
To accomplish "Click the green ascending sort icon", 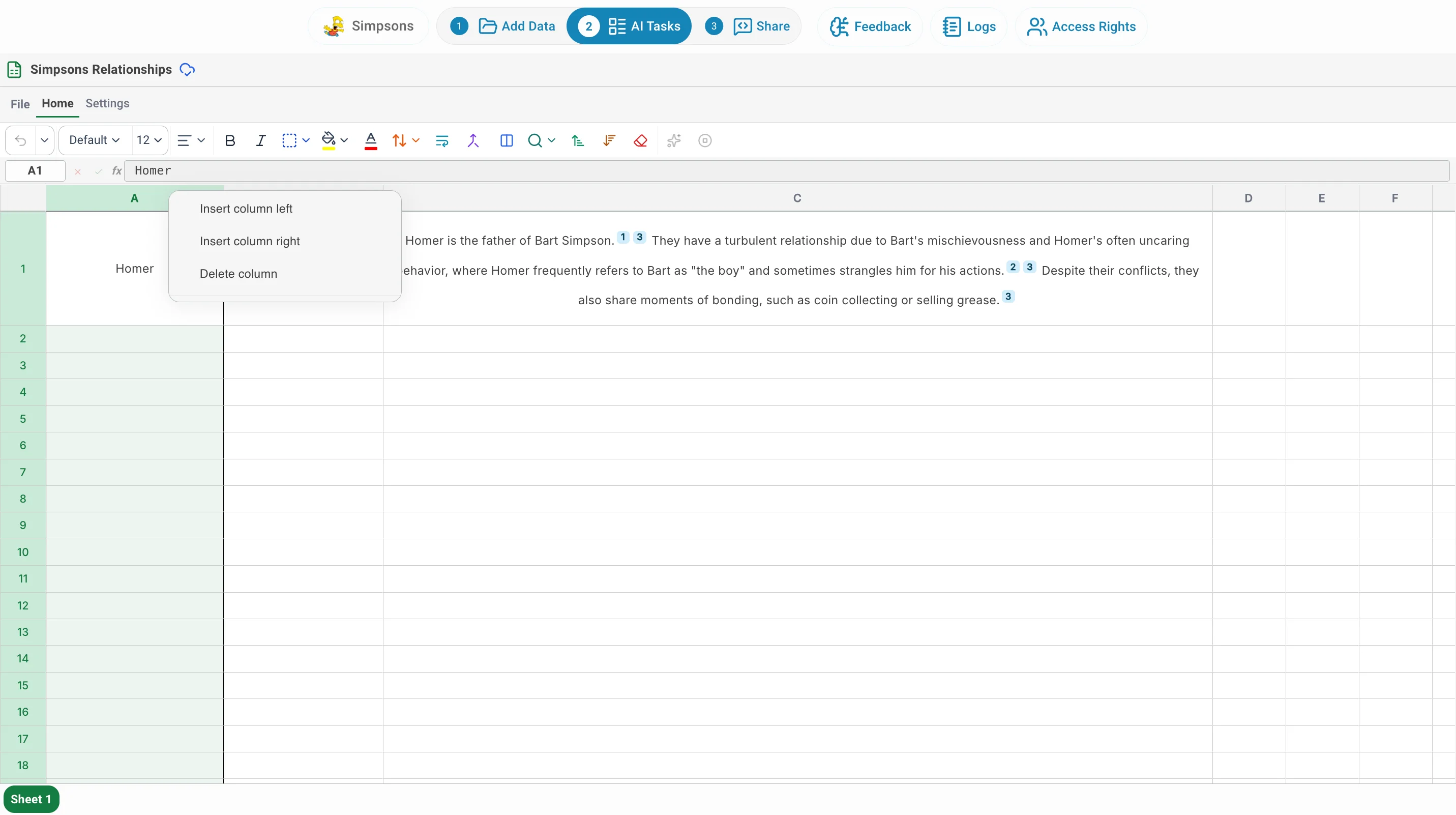I will pos(577,140).
